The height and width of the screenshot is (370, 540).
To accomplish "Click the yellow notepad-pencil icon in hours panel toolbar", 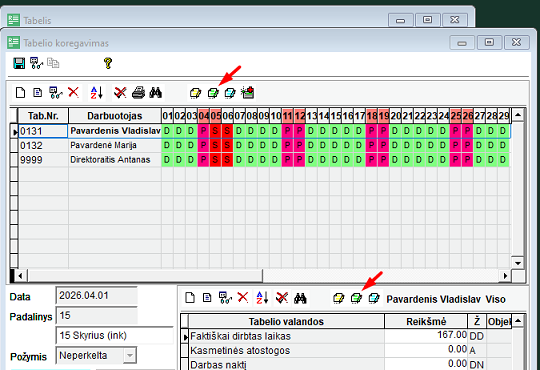I will (339, 298).
